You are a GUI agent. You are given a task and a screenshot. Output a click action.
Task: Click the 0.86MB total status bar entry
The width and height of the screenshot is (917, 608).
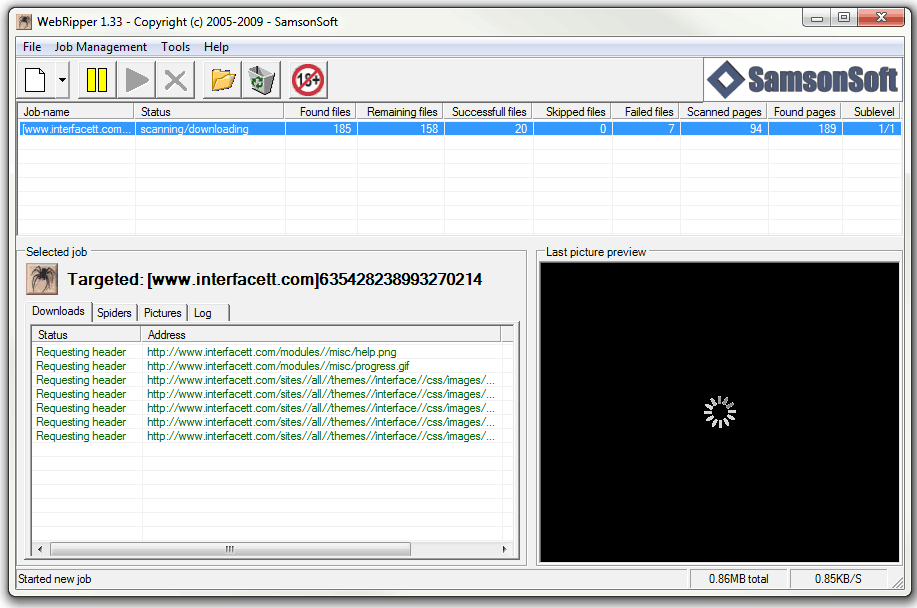point(739,579)
